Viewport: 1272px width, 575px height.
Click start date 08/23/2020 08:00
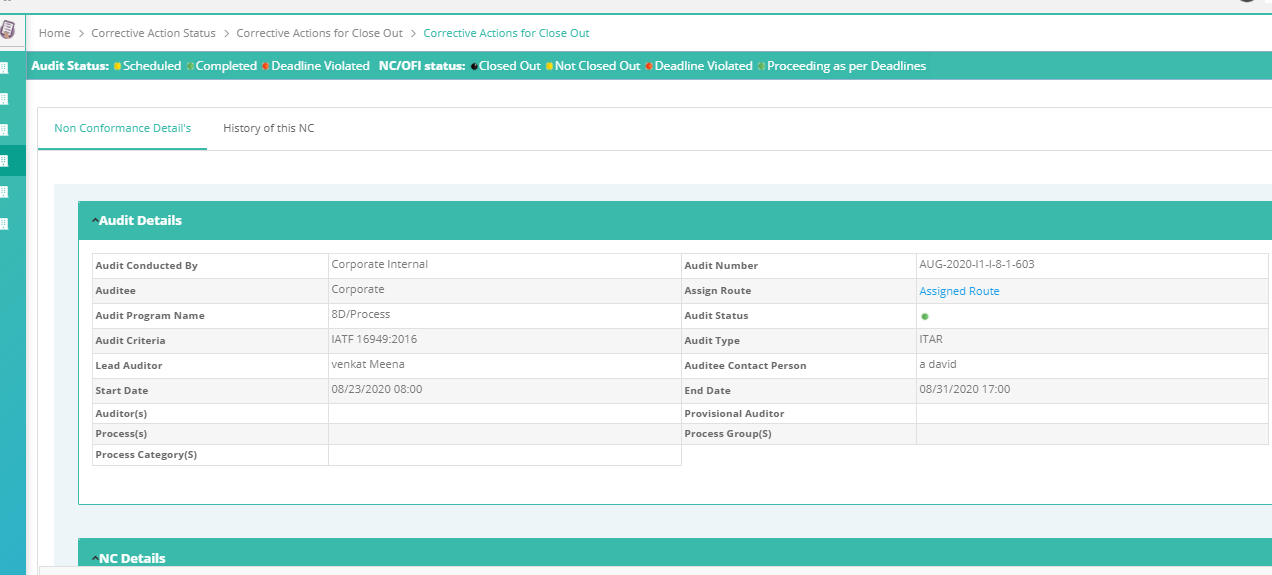tap(377, 389)
